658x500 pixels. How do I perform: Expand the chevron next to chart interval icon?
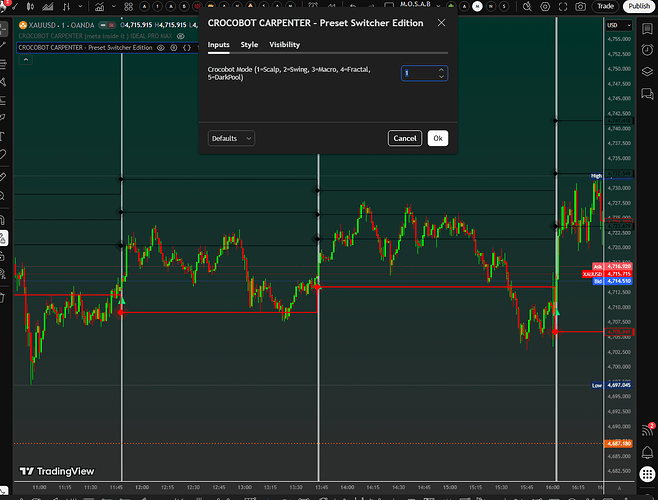click(x=80, y=7)
